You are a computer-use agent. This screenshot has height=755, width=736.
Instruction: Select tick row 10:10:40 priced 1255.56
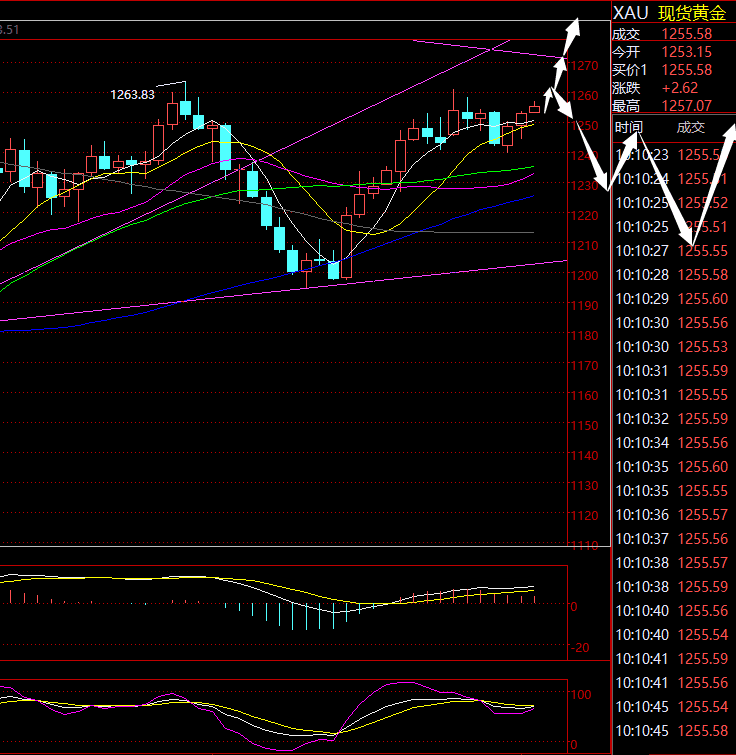(x=673, y=611)
